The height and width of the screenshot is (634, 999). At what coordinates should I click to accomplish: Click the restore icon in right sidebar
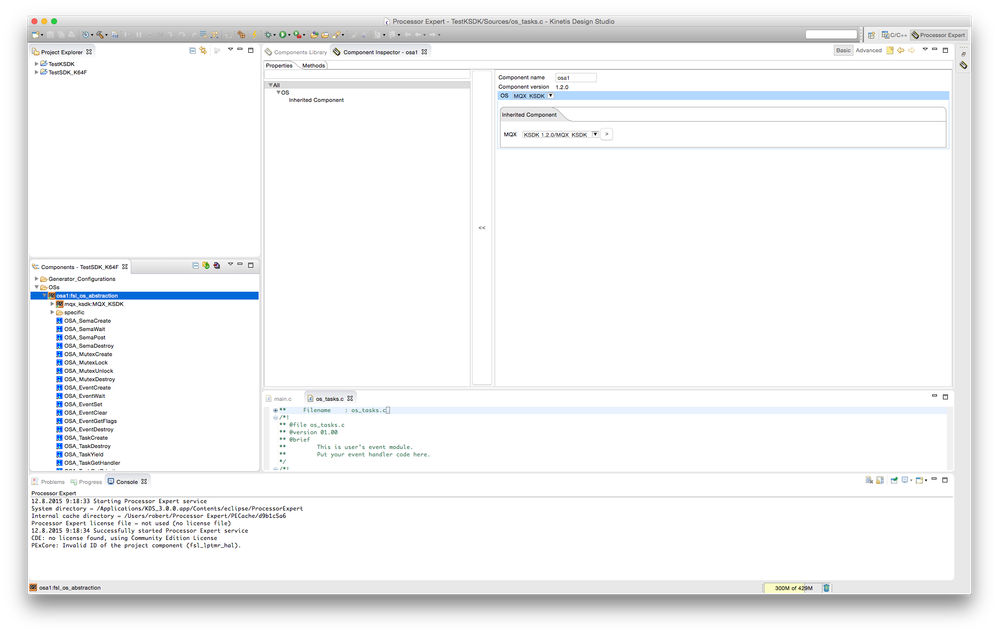coord(963,54)
